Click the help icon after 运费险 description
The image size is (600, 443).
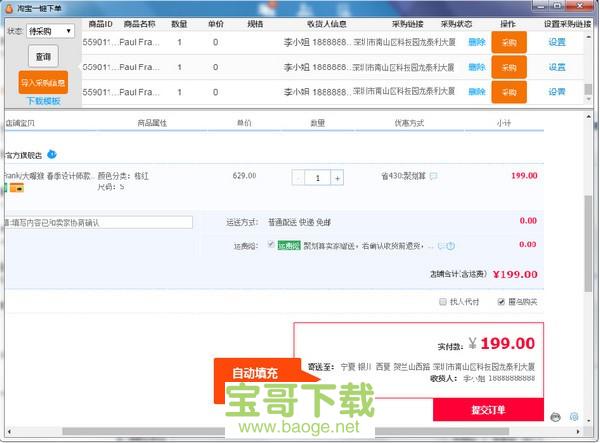[451, 246]
